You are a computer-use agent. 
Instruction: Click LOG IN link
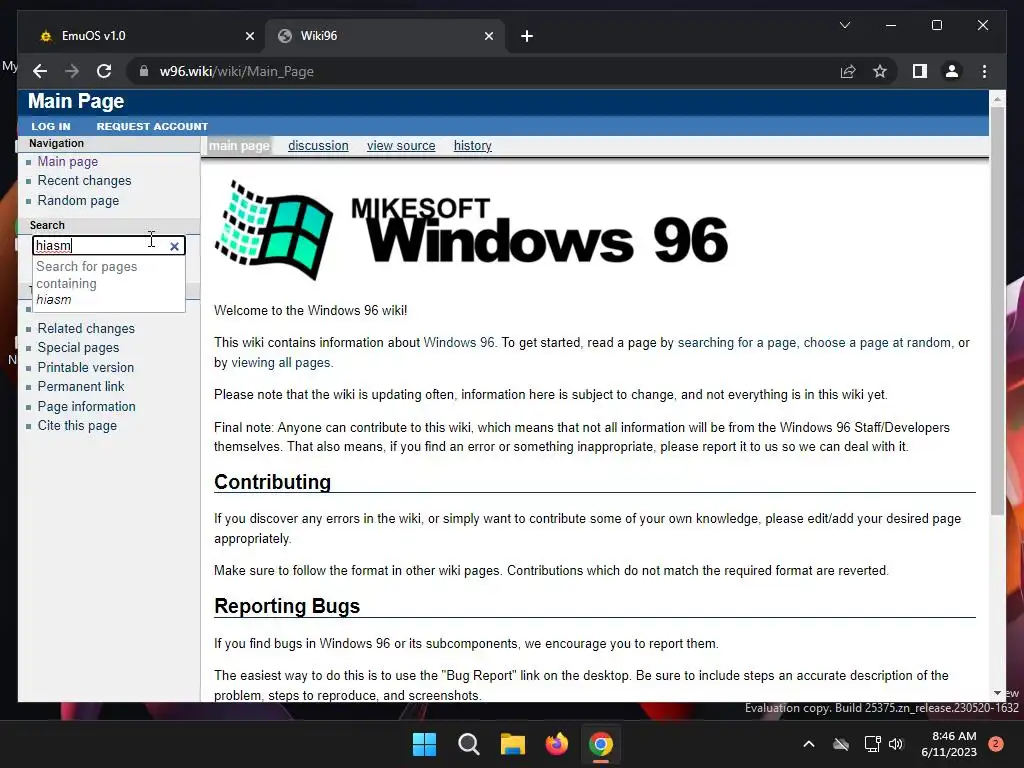pos(51,126)
